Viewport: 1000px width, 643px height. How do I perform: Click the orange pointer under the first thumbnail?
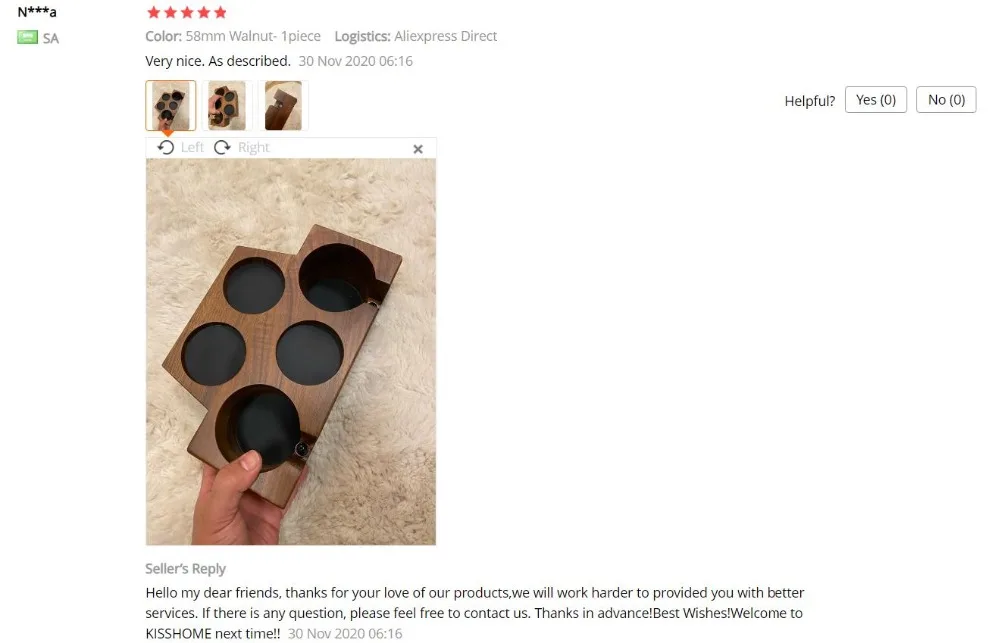(167, 133)
